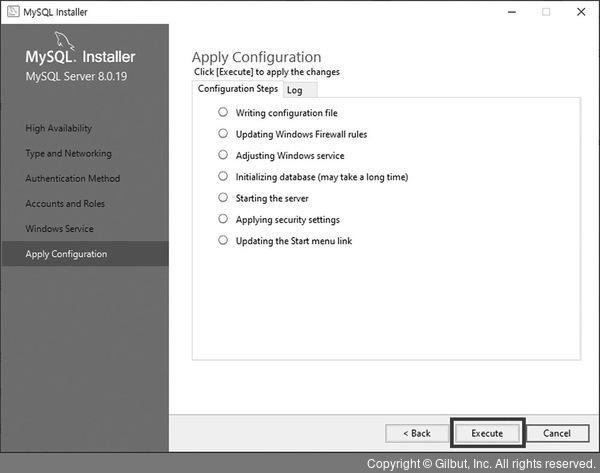Click the MySQL dolphin logo
This screenshot has height=473, width=600.
(x=64, y=41)
